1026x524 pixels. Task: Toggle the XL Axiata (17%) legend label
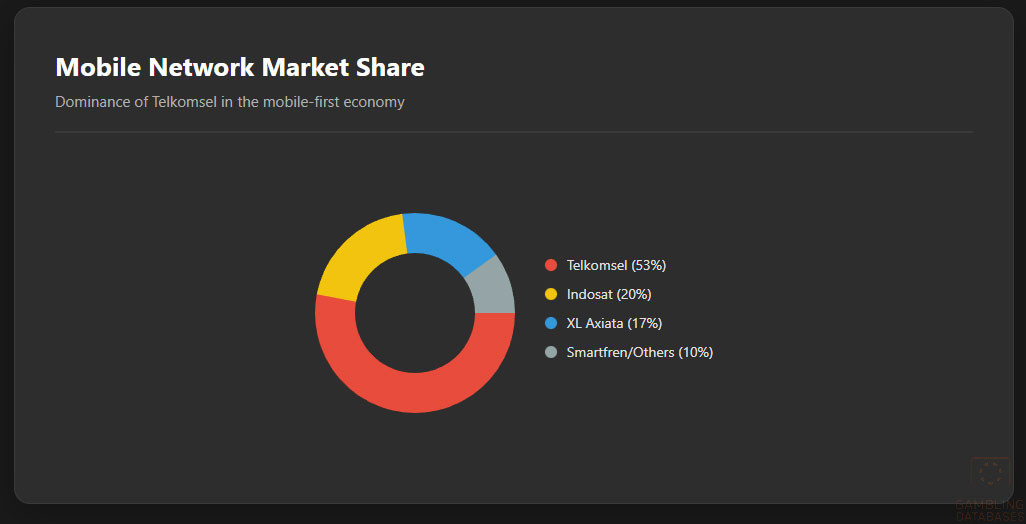coord(614,323)
